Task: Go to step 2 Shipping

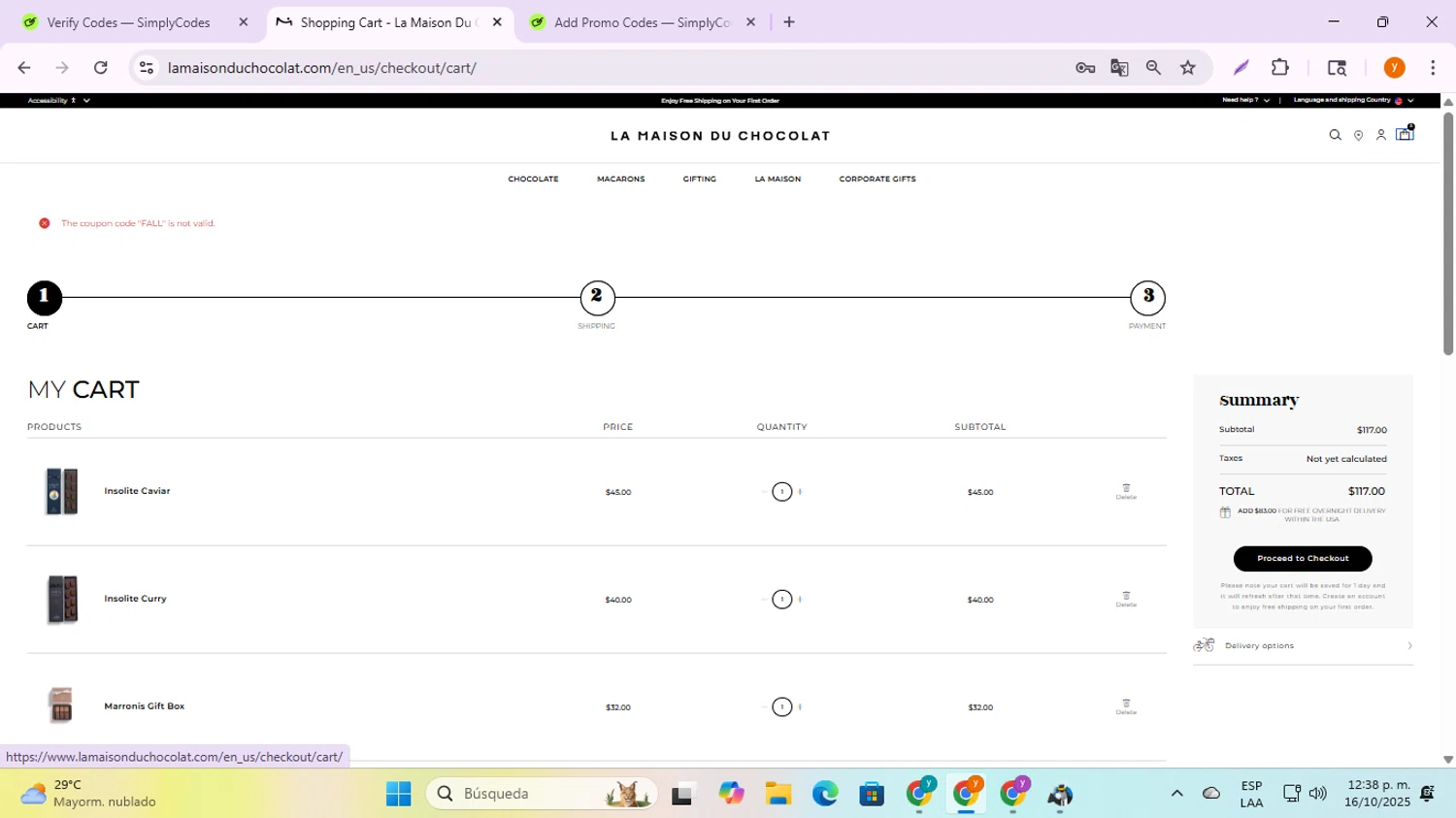Action: click(597, 298)
